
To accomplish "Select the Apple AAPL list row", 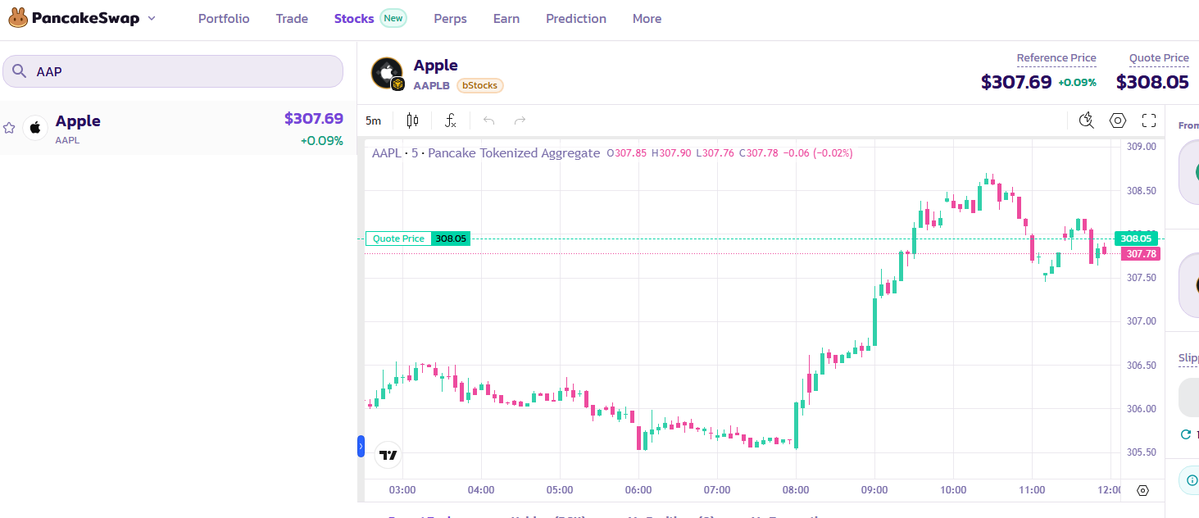I will point(177,128).
